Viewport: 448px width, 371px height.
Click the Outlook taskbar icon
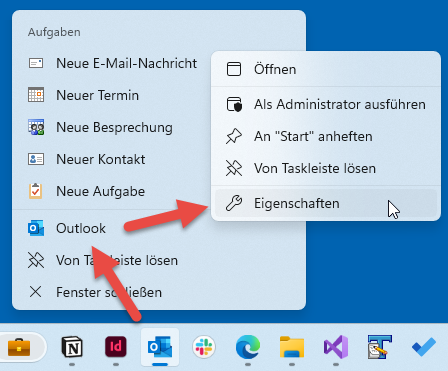pyautogui.click(x=160, y=347)
